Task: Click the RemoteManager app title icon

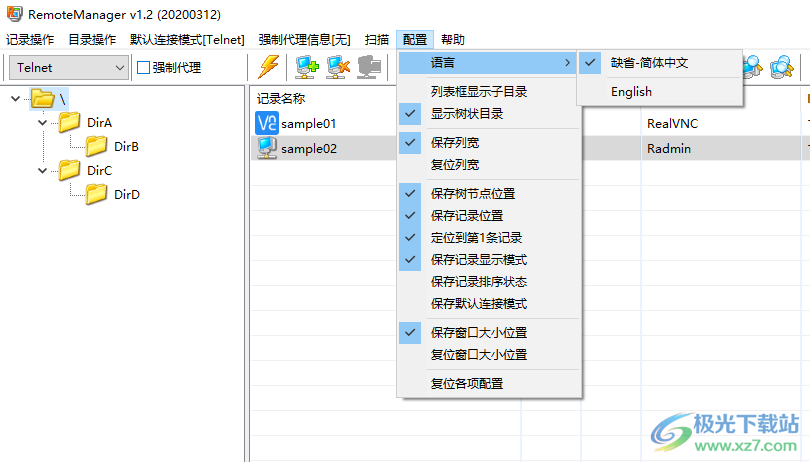Action: pos(14,14)
